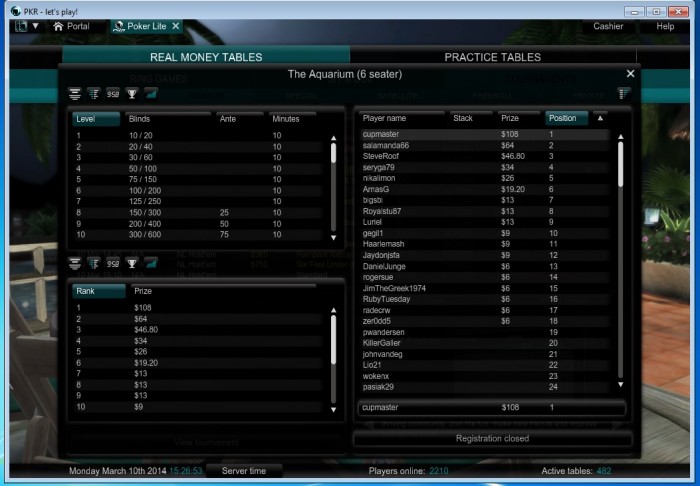The height and width of the screenshot is (486, 700).
Task: Sort by the Blinds column header
Action: pyautogui.click(x=168, y=119)
